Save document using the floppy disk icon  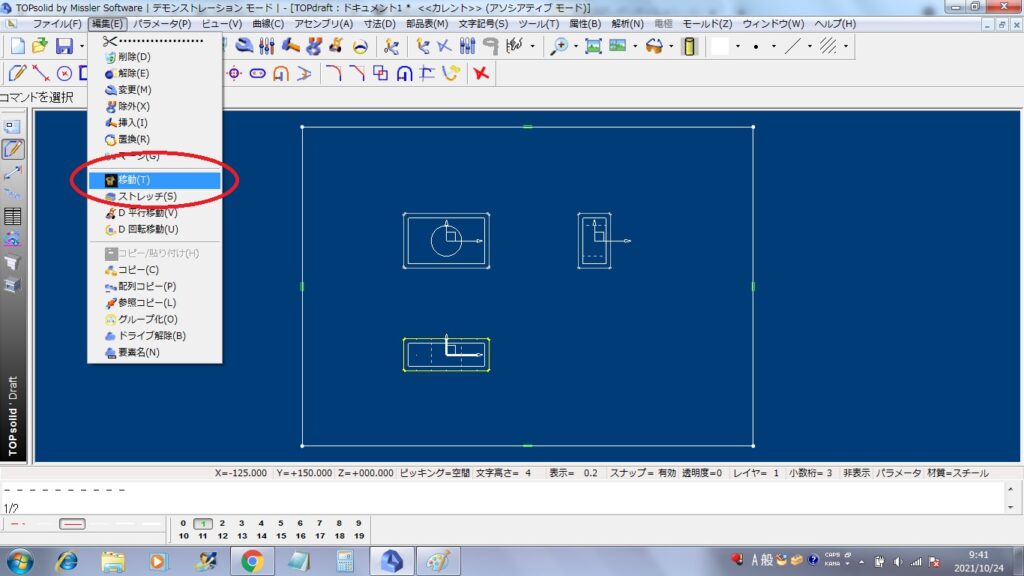[x=64, y=46]
